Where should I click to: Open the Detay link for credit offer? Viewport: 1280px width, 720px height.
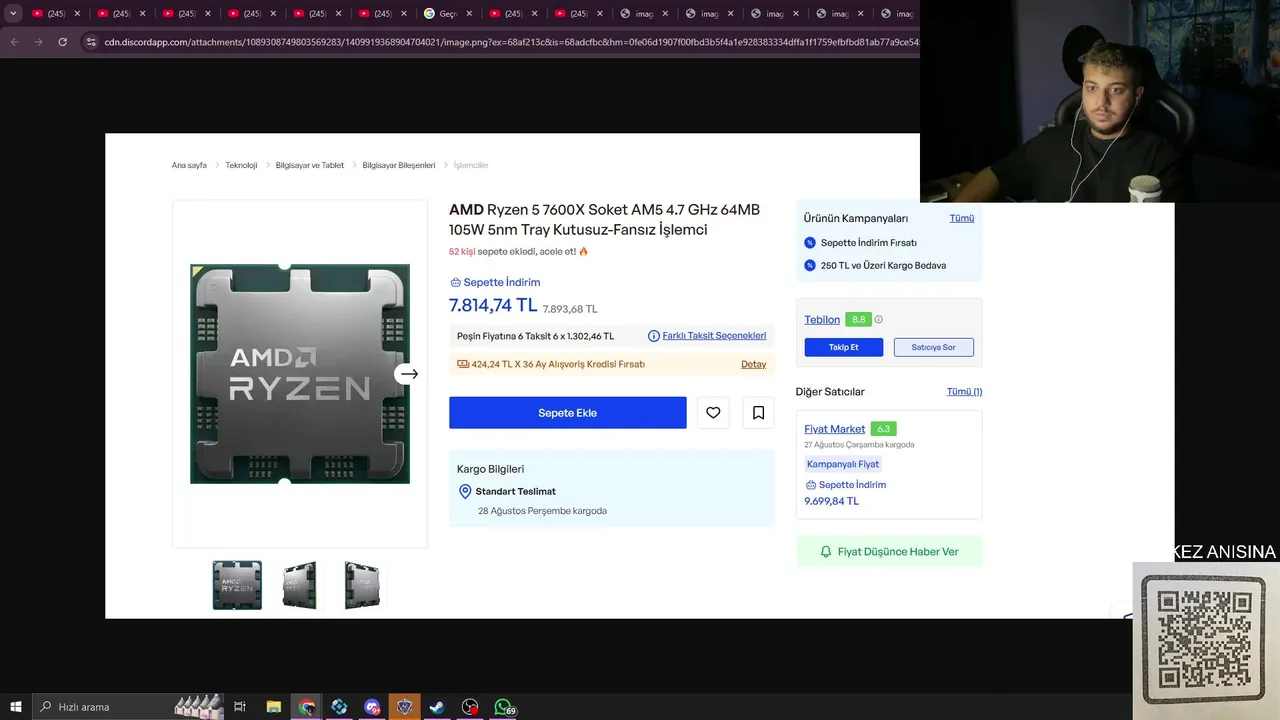753,364
